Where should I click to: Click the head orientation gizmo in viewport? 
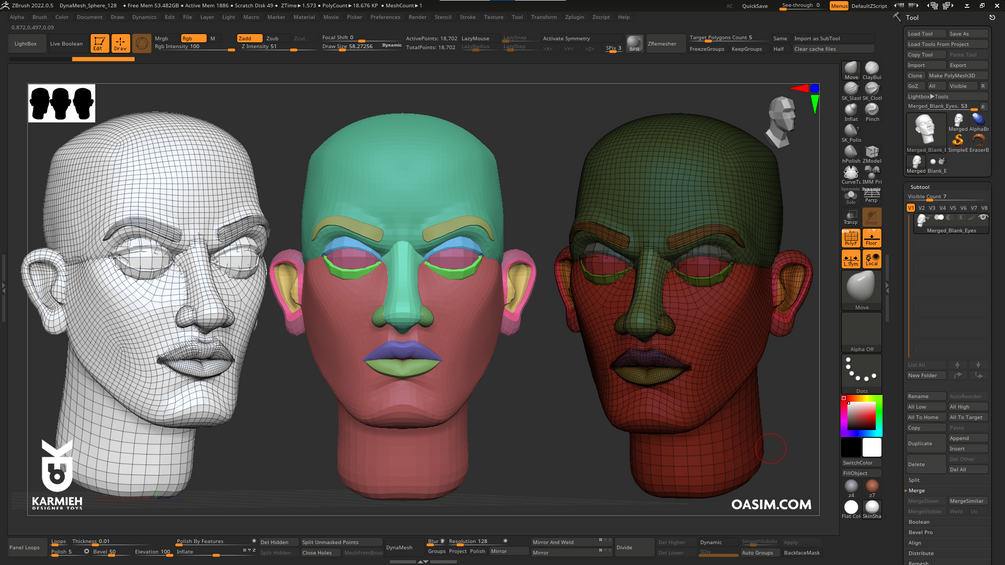[783, 121]
